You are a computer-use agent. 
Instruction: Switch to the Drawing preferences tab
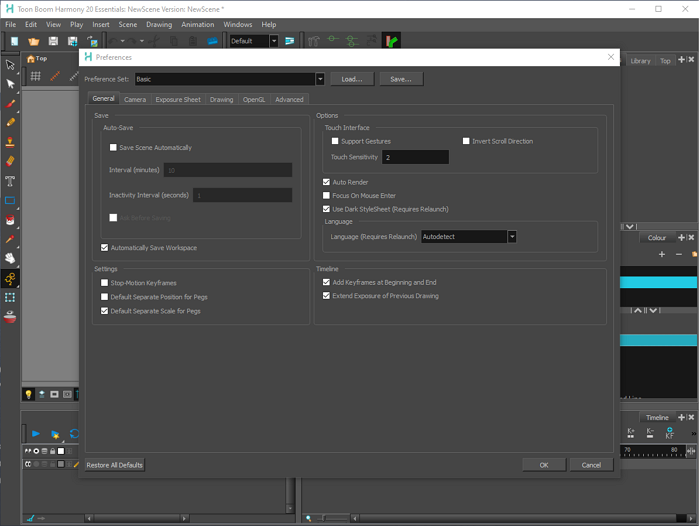pyautogui.click(x=221, y=100)
